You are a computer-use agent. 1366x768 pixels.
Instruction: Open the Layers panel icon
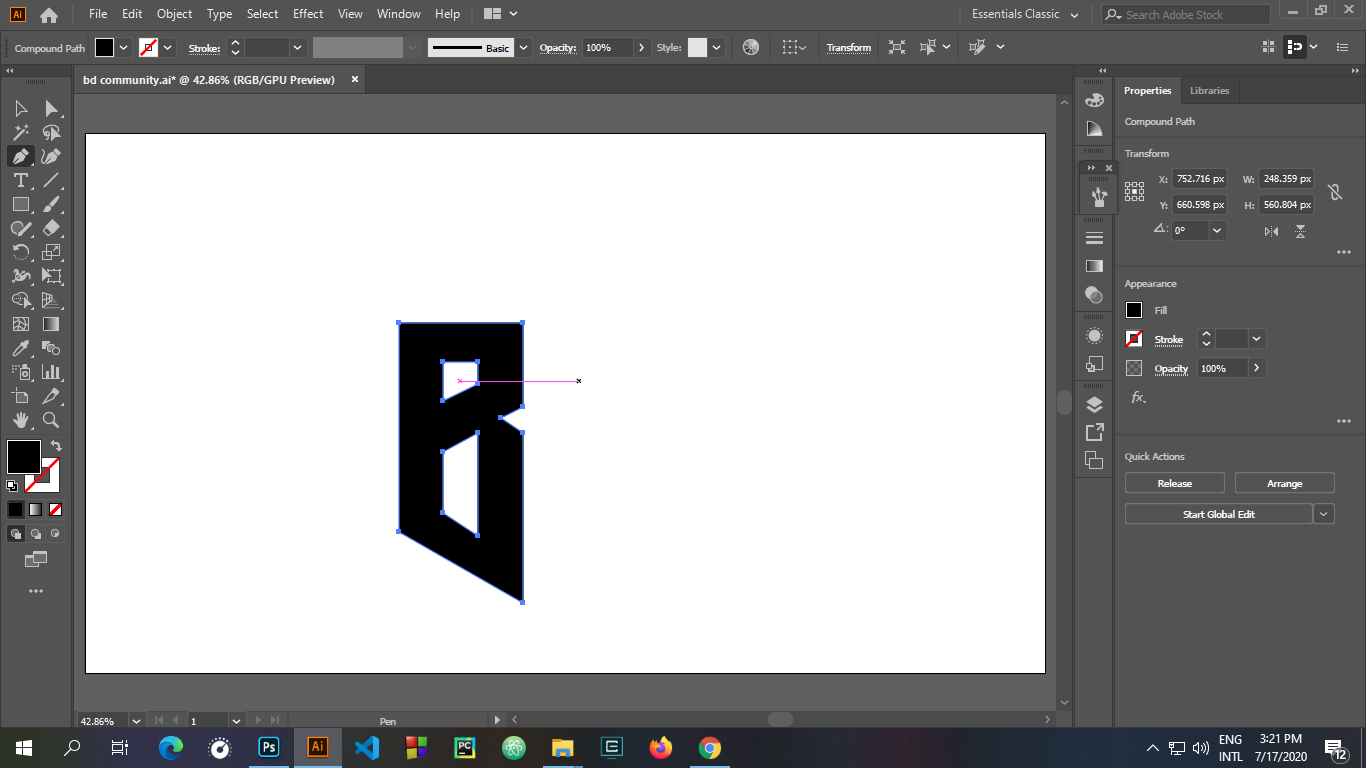pos(1094,404)
